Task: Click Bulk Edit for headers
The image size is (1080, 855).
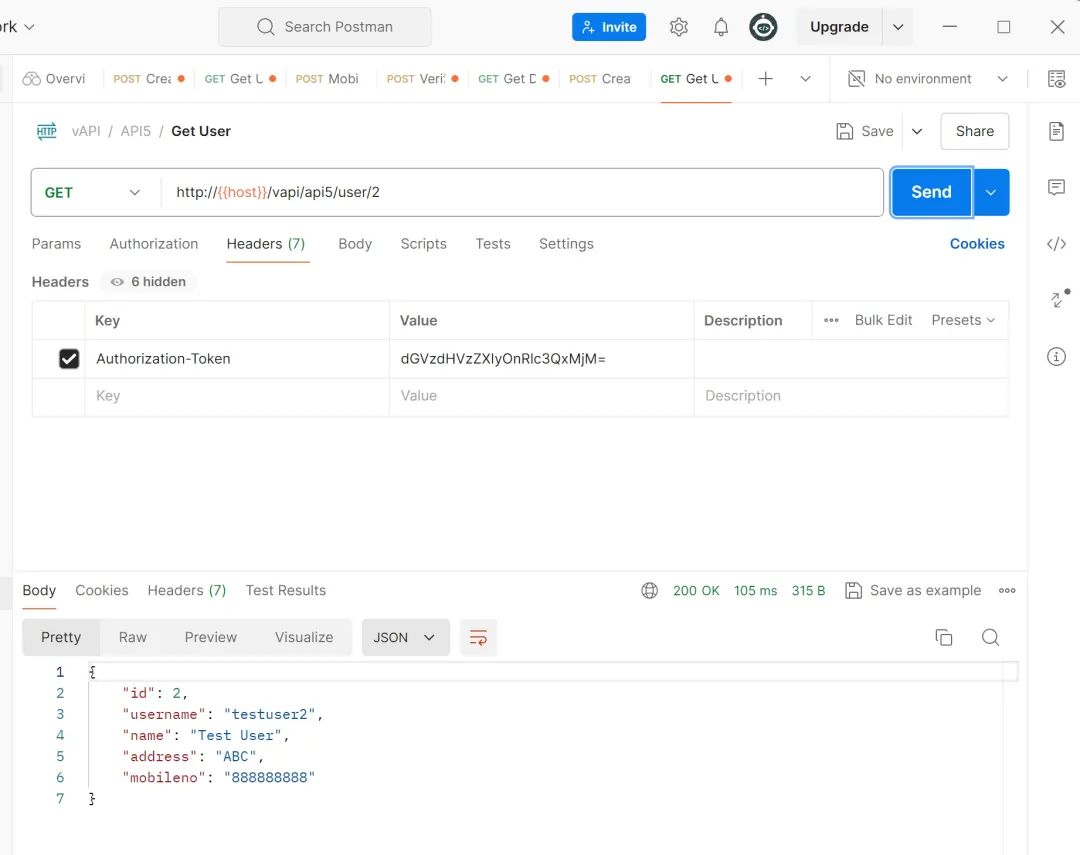Action: (883, 320)
